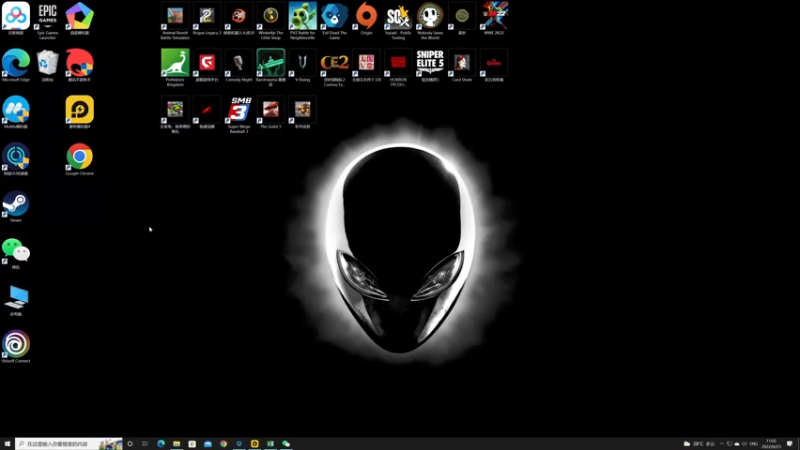This screenshot has width=800, height=450.
Task: Focus the taskbar search box
Action: 69,444
